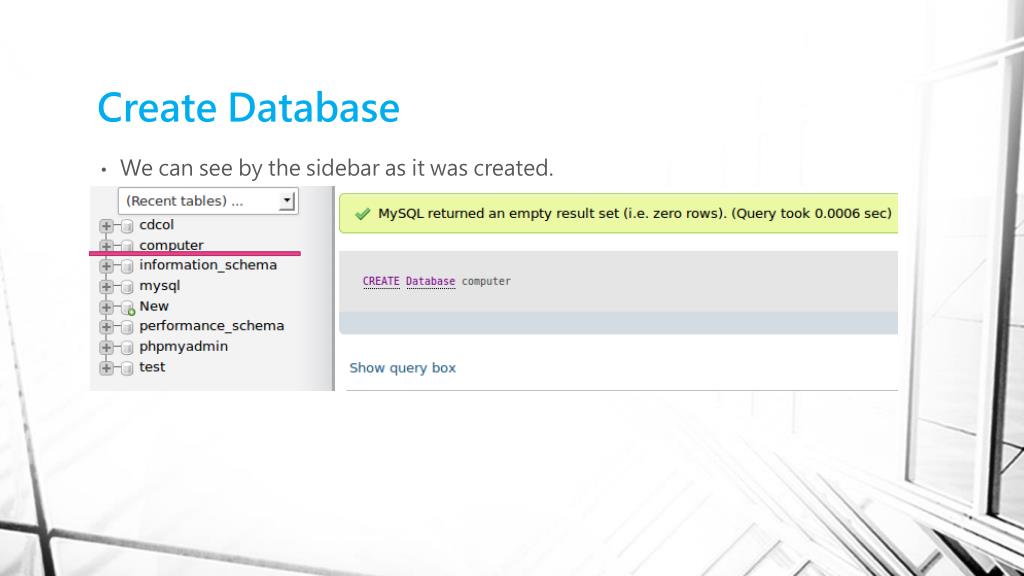The width and height of the screenshot is (1024, 576).
Task: Click the Database keyword link
Action: [x=430, y=281]
